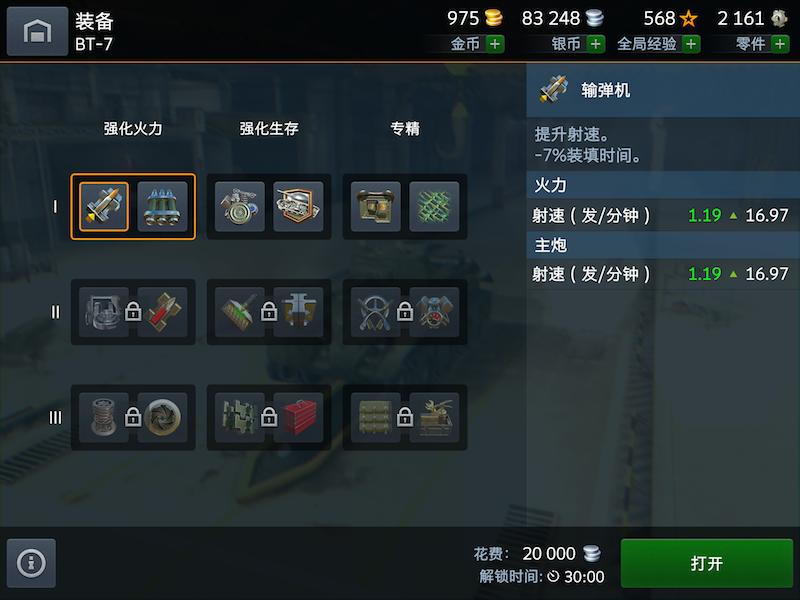The image size is (800, 600).
Task: Tap the locked row II survivability slot
Action: pyautogui.click(x=269, y=312)
